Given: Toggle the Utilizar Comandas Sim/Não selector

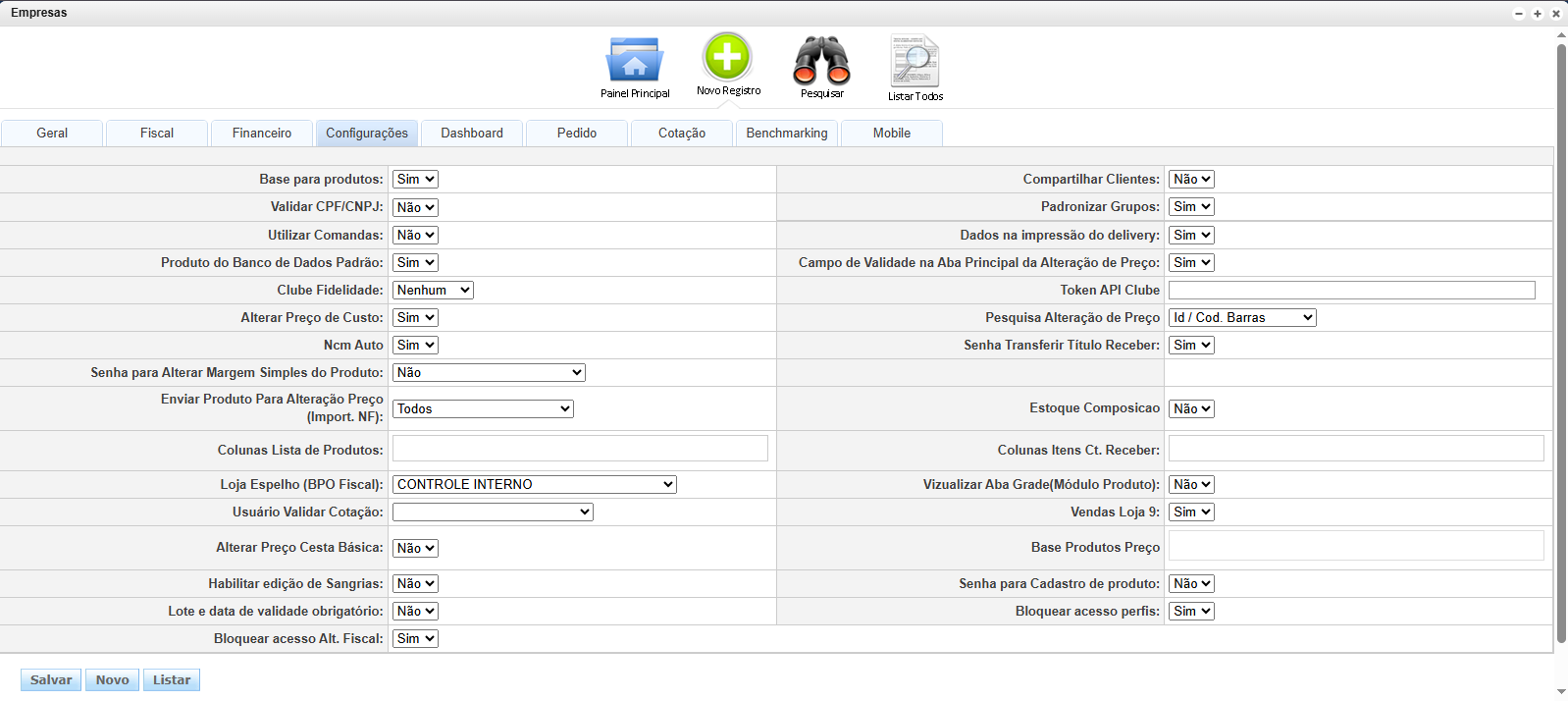Looking at the screenshot, I should 415,236.
